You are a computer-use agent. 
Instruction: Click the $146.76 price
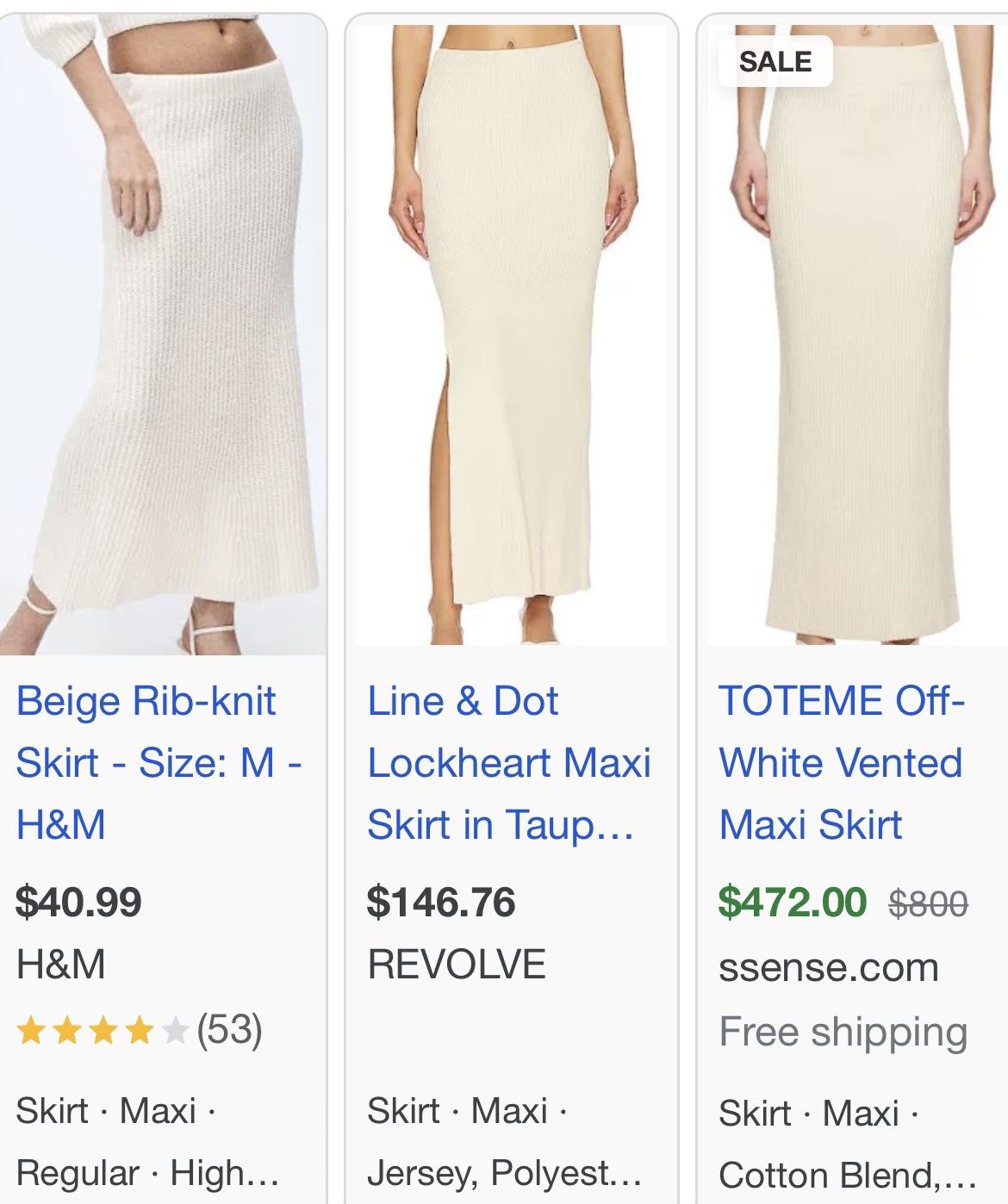coord(441,903)
